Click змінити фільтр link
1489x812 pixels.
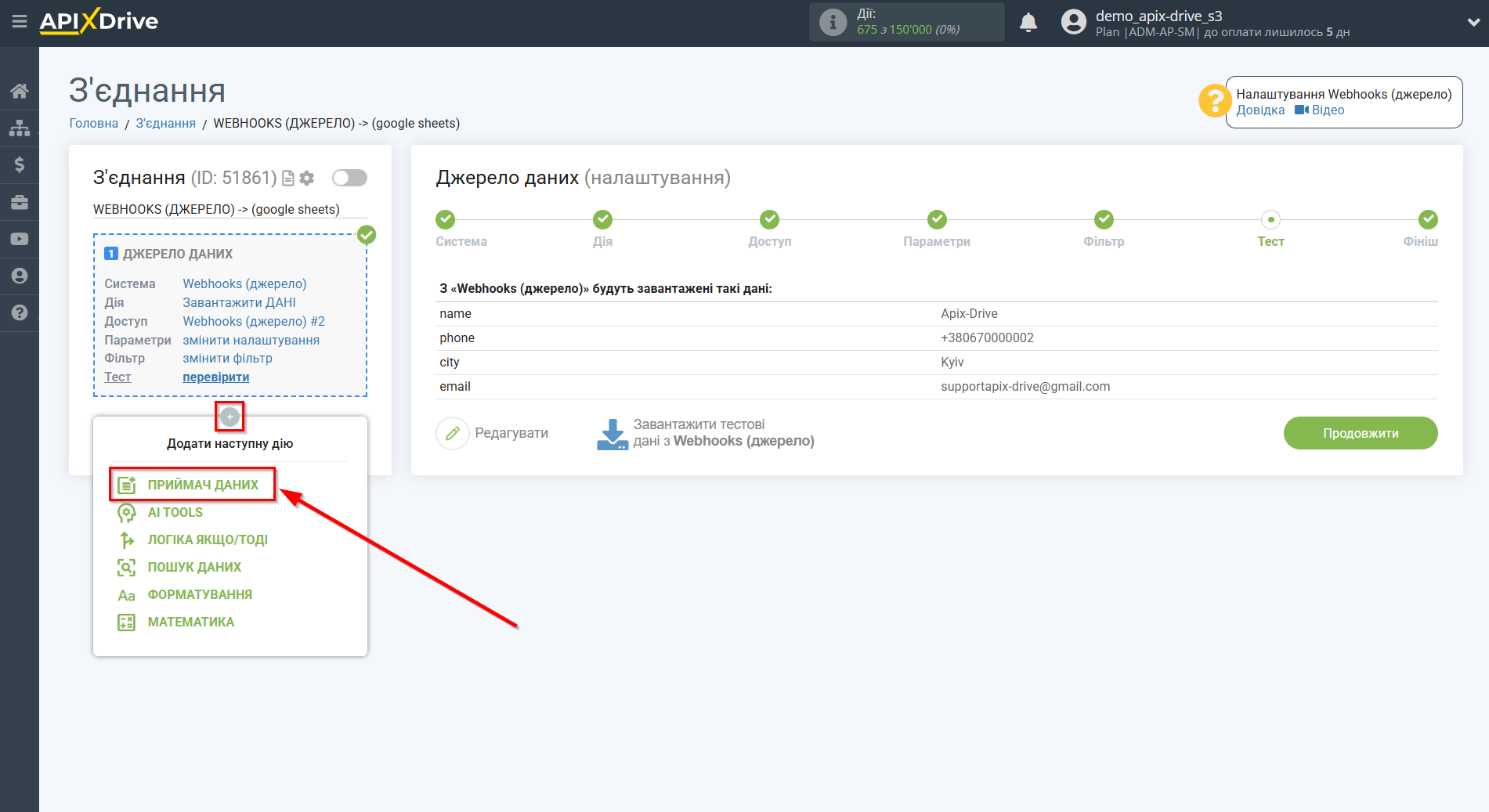pyautogui.click(x=227, y=358)
